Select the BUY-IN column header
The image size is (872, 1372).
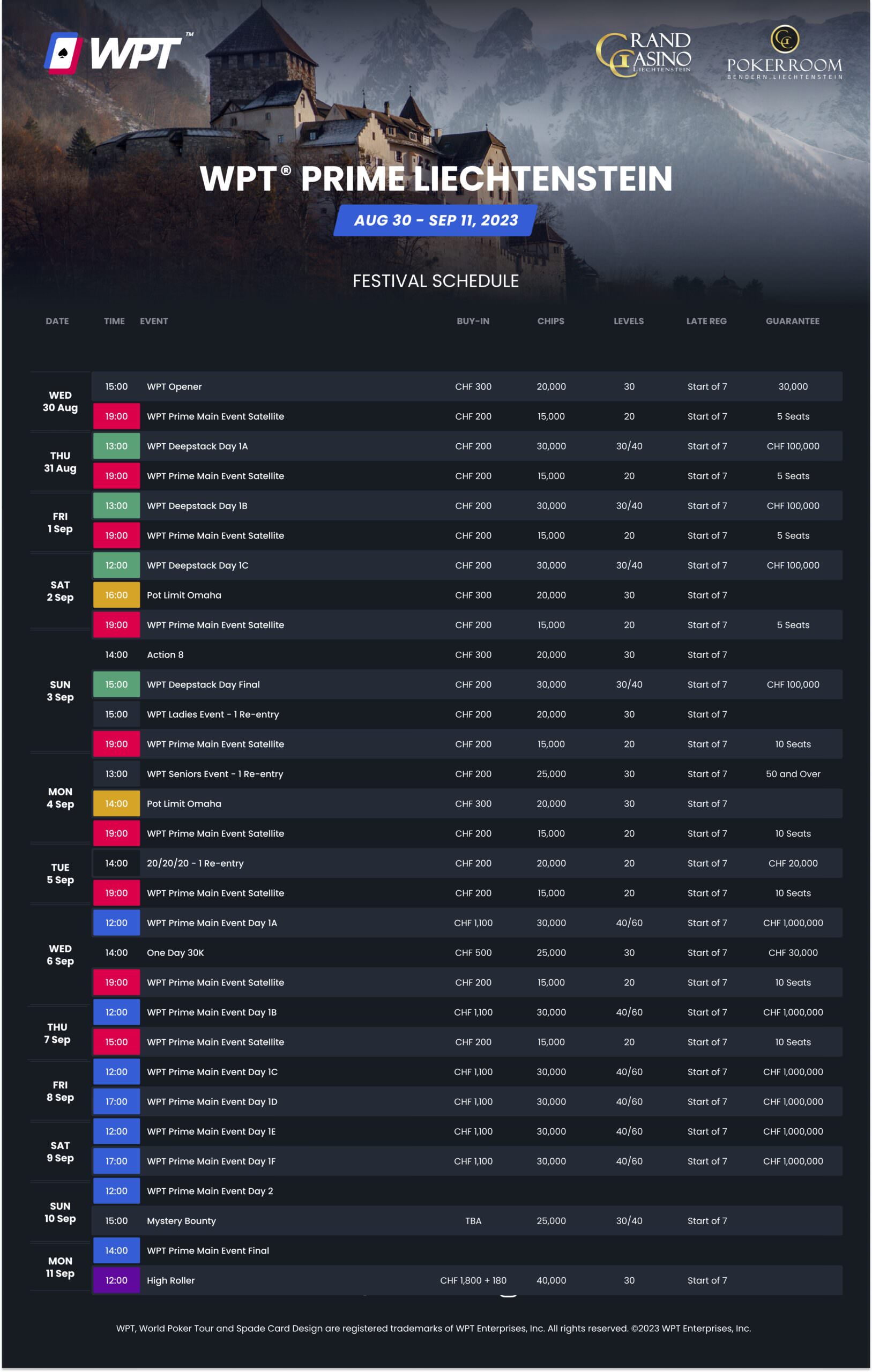473,322
